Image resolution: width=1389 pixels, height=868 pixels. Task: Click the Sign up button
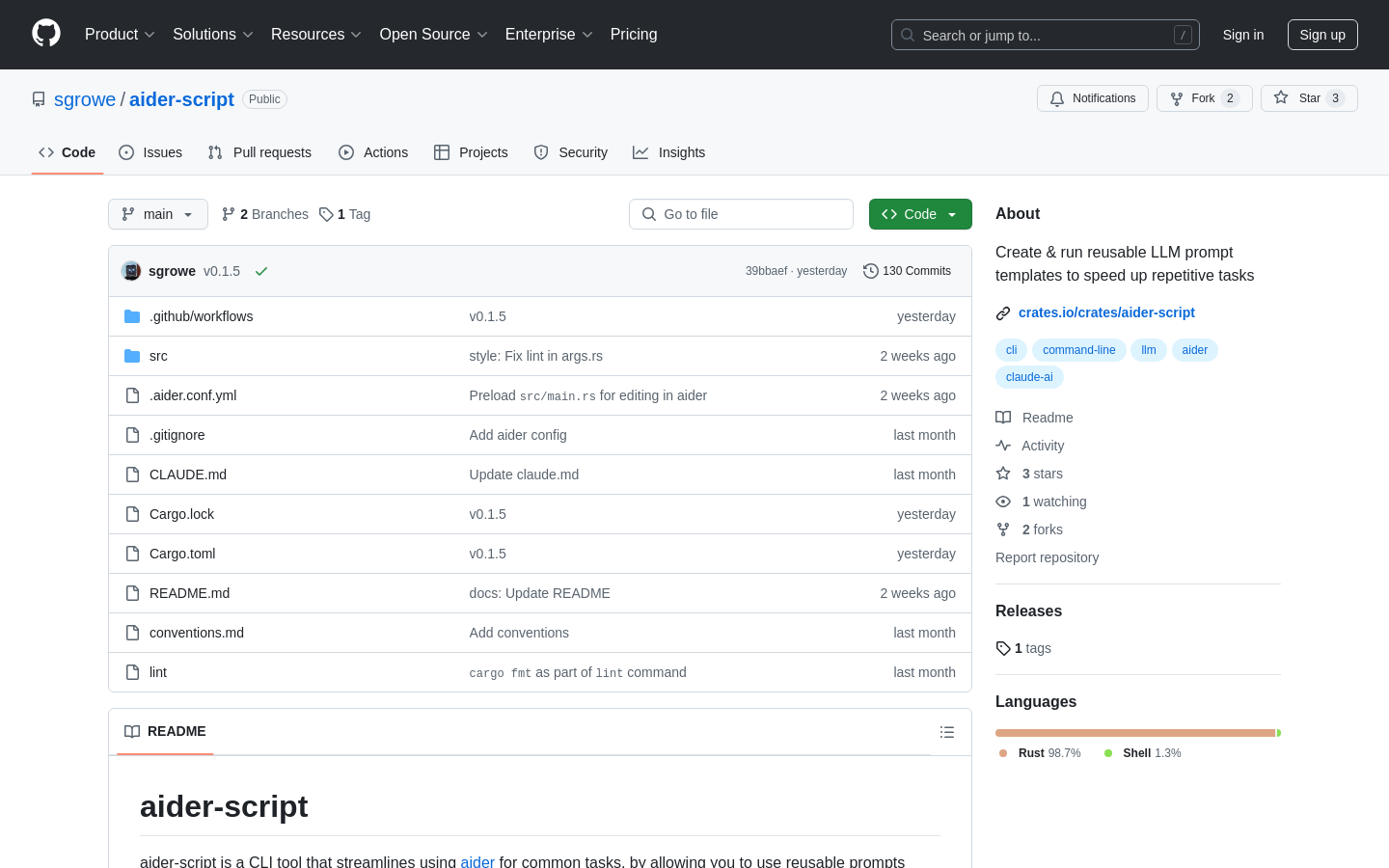(x=1322, y=35)
